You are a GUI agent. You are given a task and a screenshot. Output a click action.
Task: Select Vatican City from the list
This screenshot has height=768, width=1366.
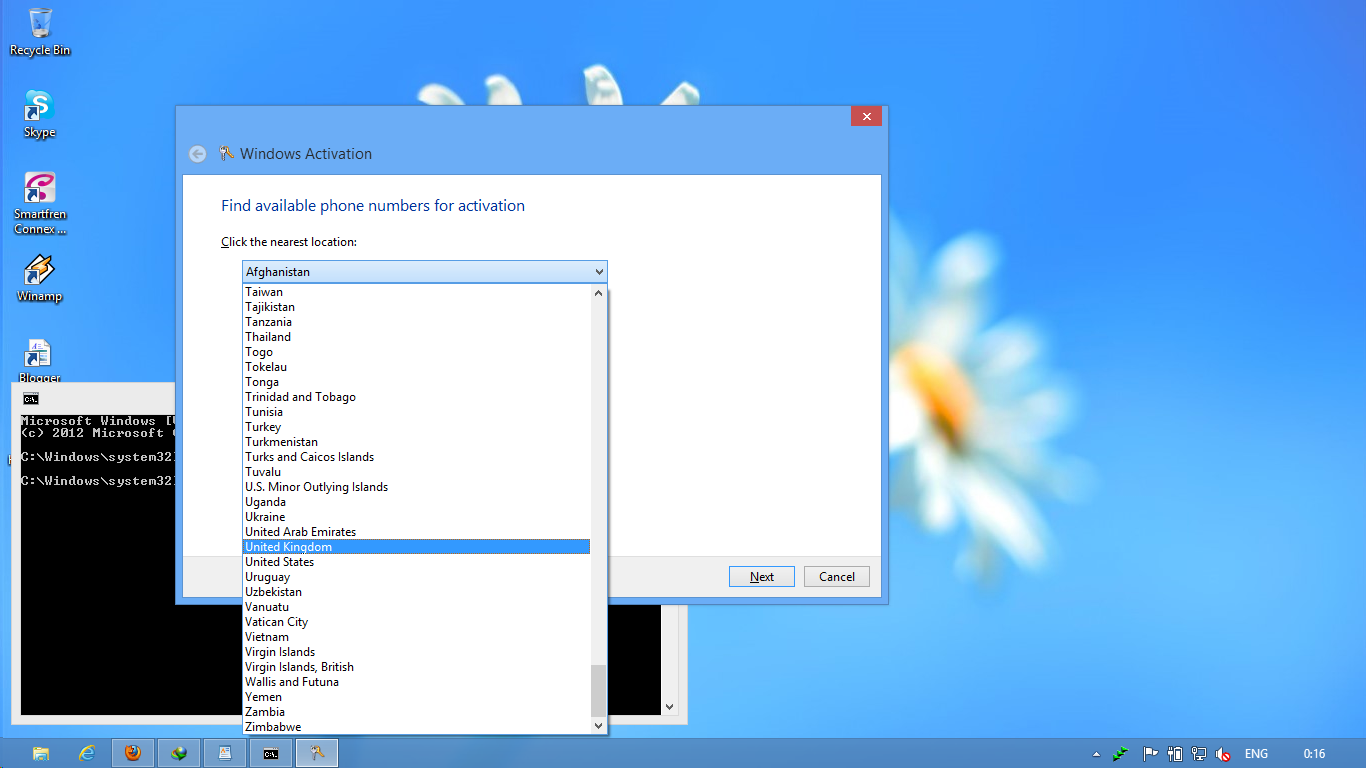[417, 622]
